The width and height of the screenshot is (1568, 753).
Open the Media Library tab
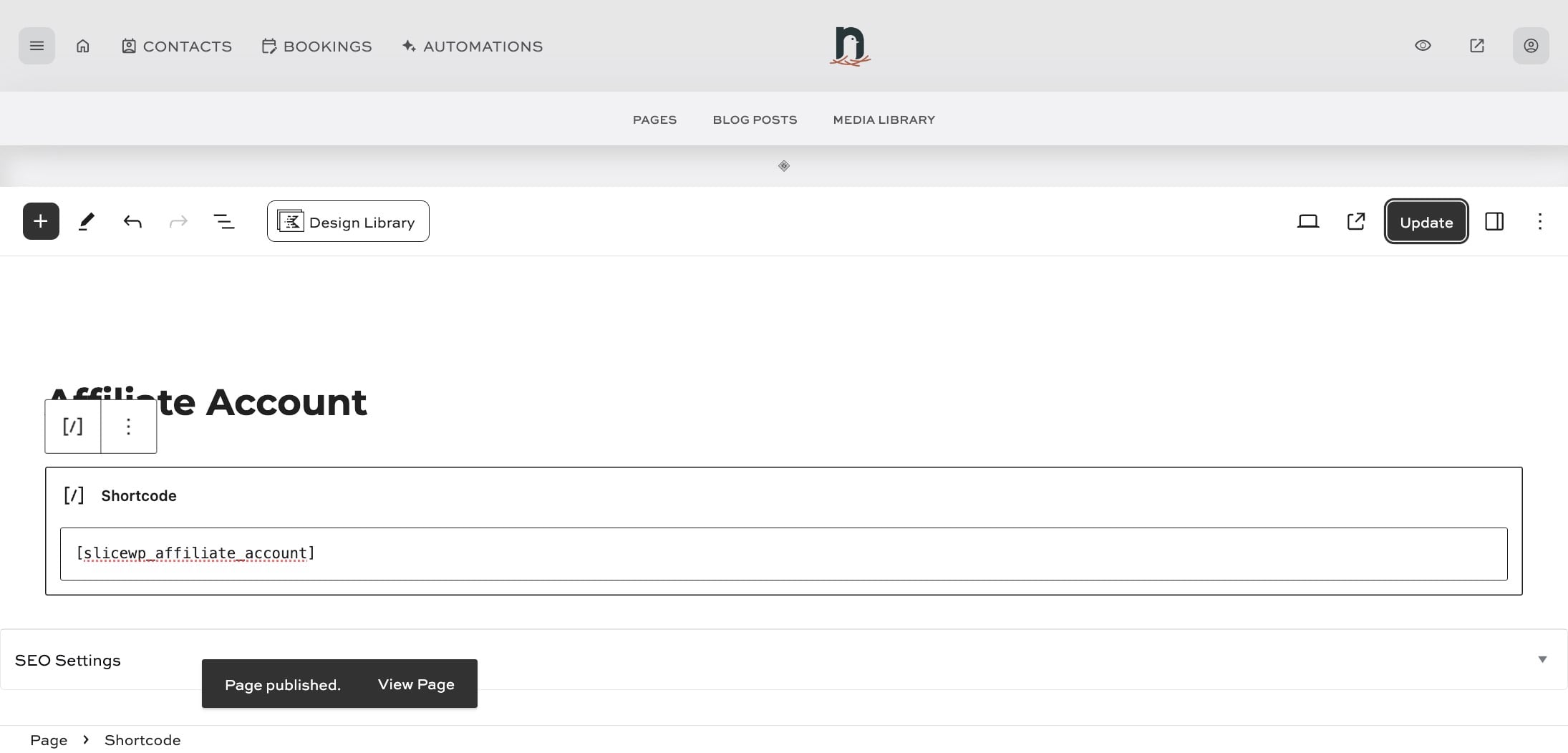pos(884,120)
